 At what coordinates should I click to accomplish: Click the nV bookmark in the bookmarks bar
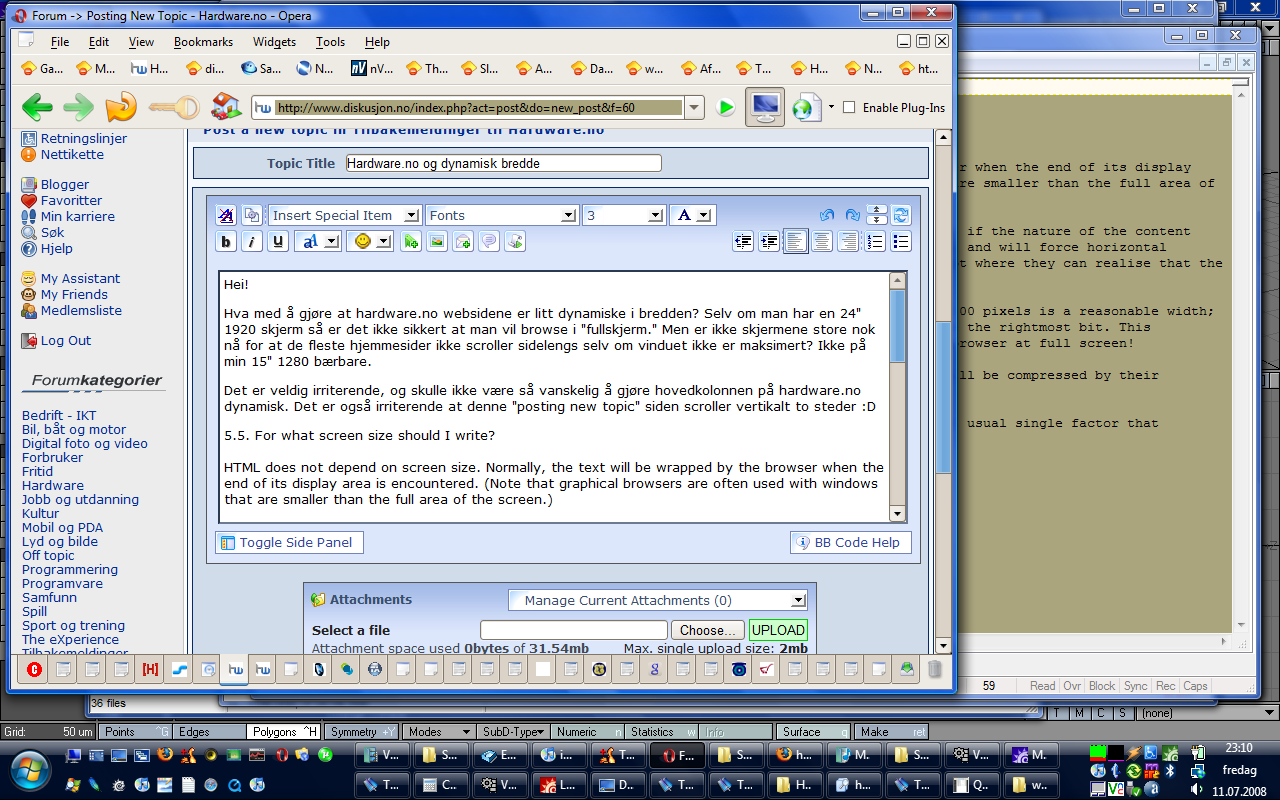(371, 69)
